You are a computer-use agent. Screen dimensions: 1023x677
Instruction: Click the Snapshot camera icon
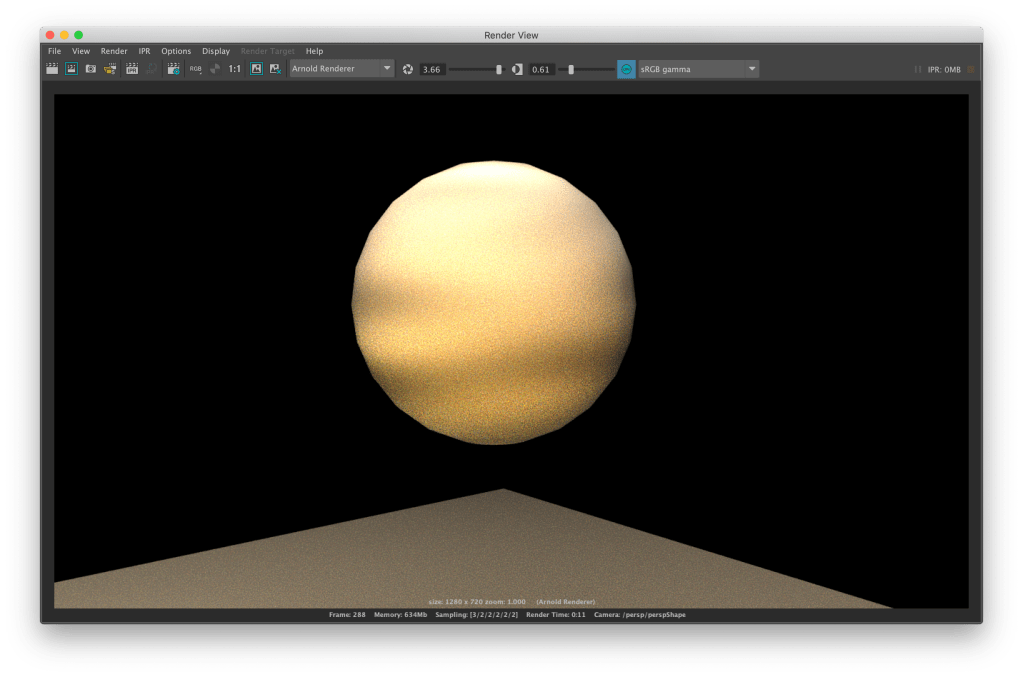pos(91,69)
